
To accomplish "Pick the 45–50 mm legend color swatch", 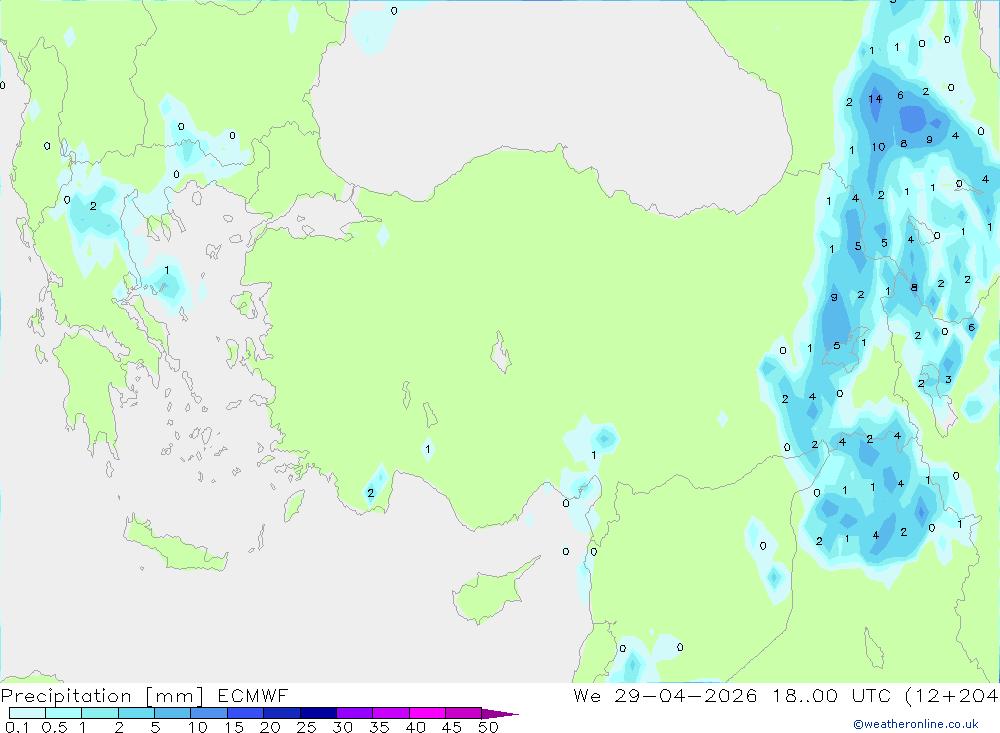I will tap(463, 713).
